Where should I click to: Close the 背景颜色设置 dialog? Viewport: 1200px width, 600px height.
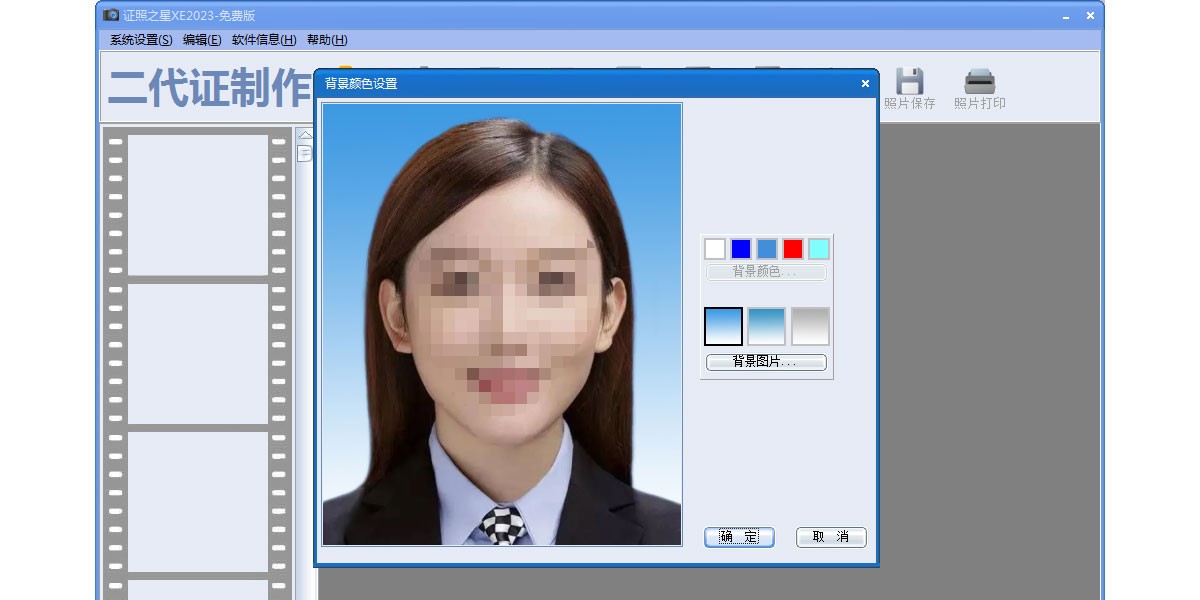coord(865,84)
